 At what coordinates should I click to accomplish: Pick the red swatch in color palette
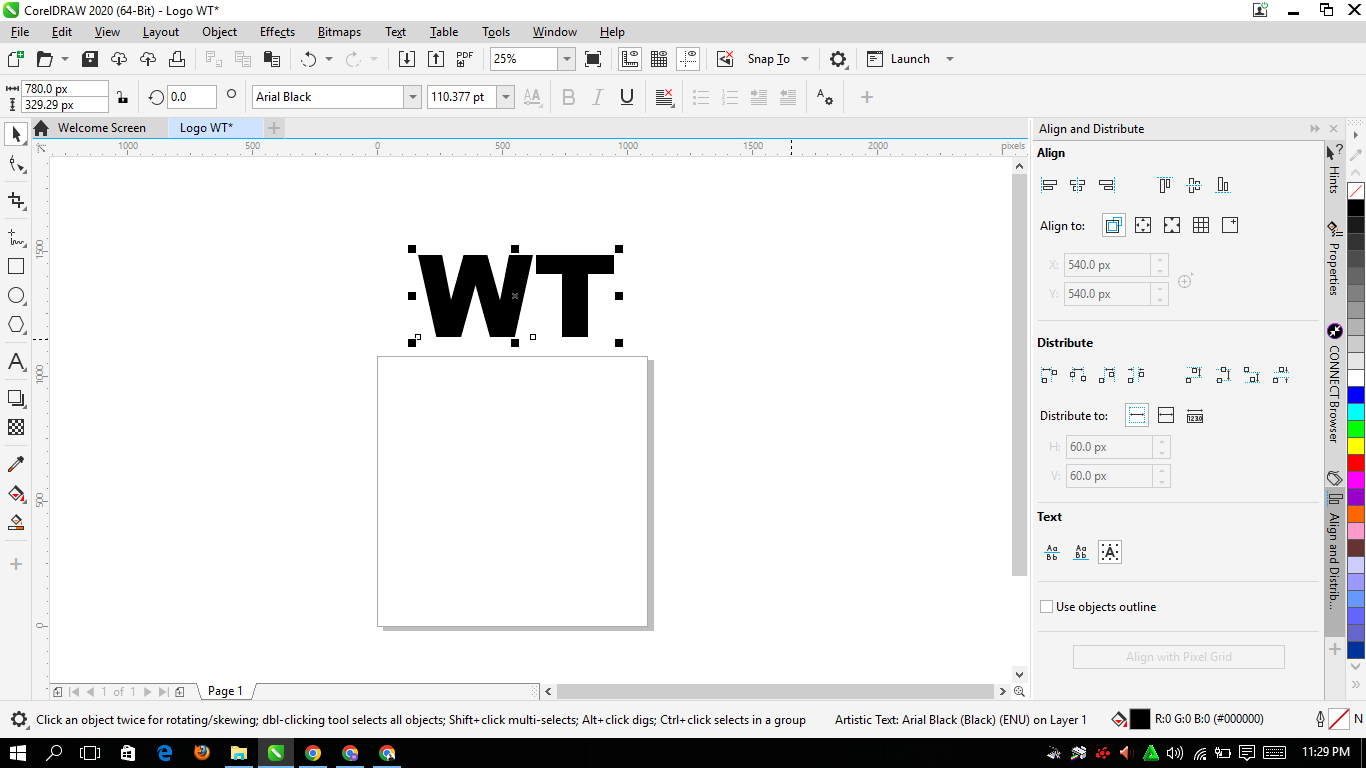click(1355, 463)
